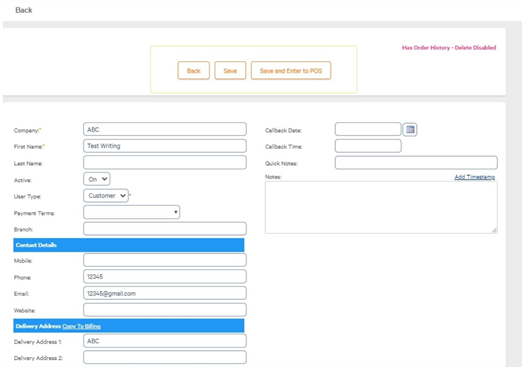This screenshot has width=522, height=367.
Task: Select the Branch input field
Action: [165, 229]
